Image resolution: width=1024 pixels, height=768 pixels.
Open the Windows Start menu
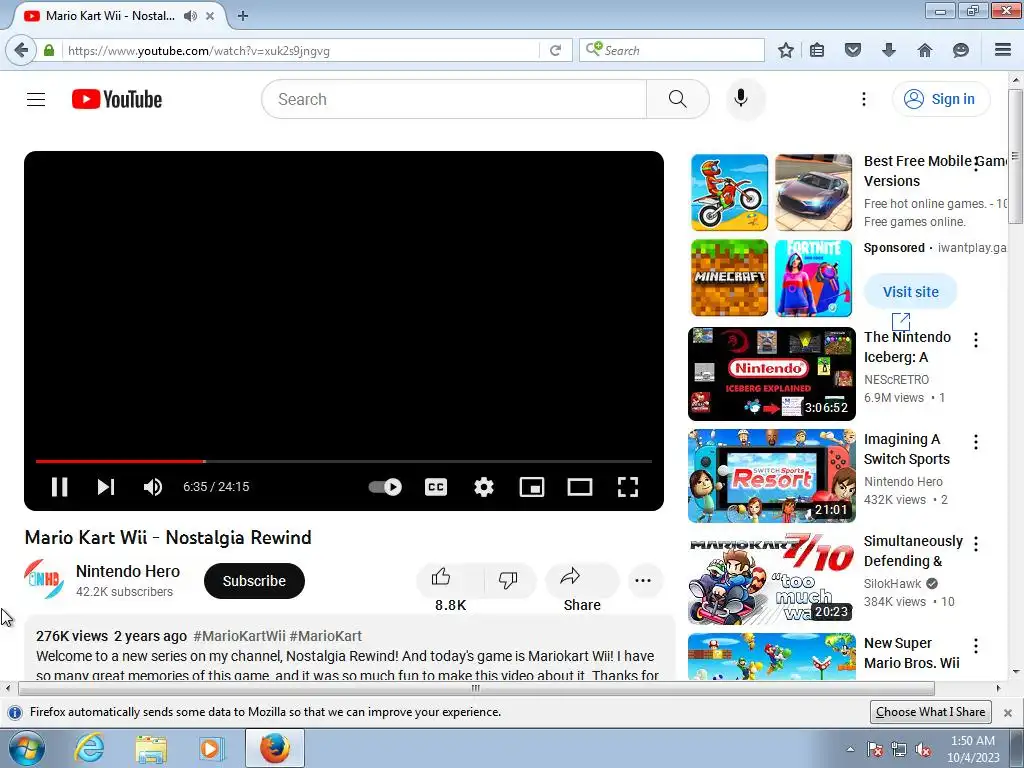tap(26, 749)
